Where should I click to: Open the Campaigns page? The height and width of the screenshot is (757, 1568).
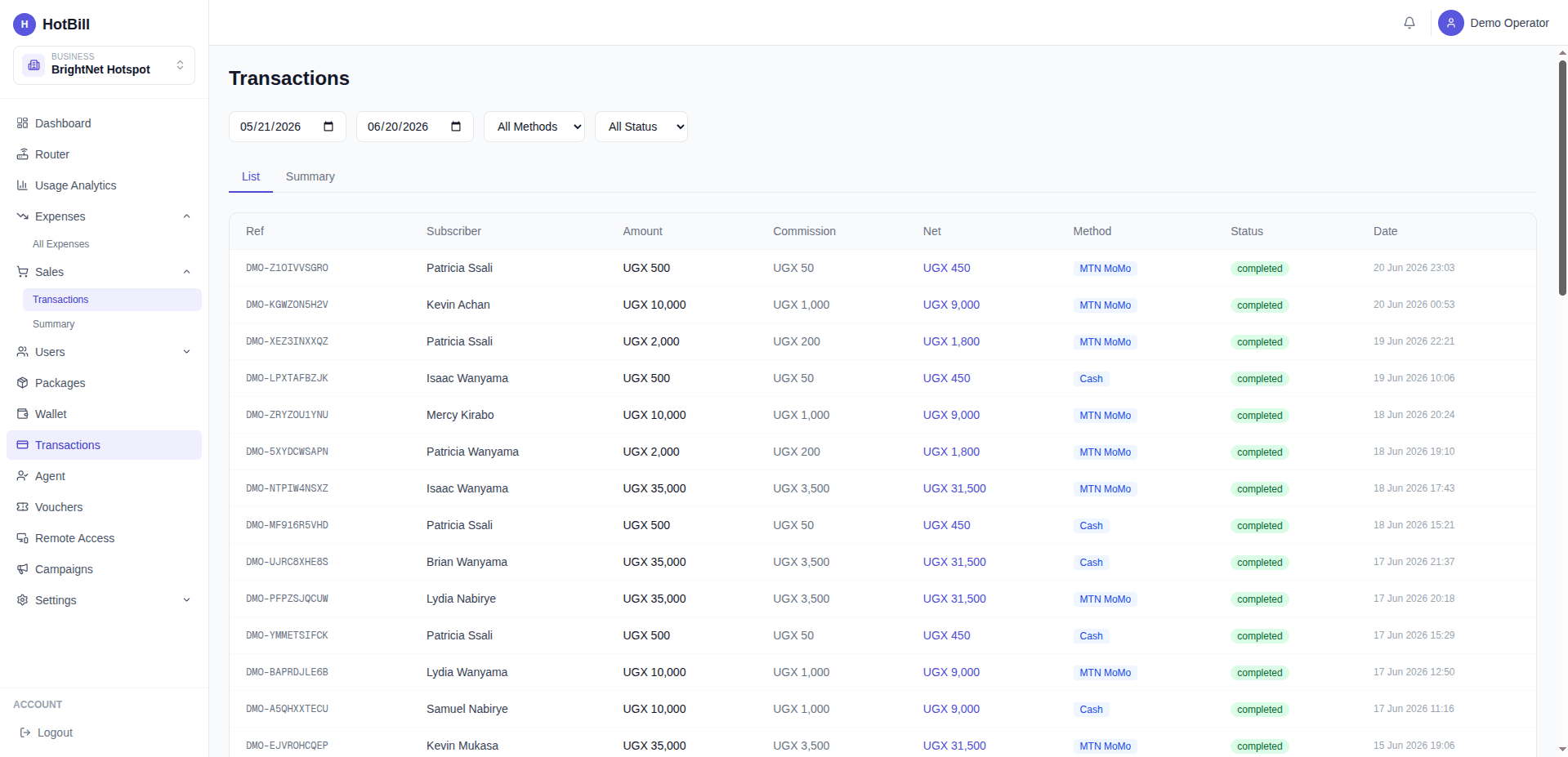tap(104, 569)
